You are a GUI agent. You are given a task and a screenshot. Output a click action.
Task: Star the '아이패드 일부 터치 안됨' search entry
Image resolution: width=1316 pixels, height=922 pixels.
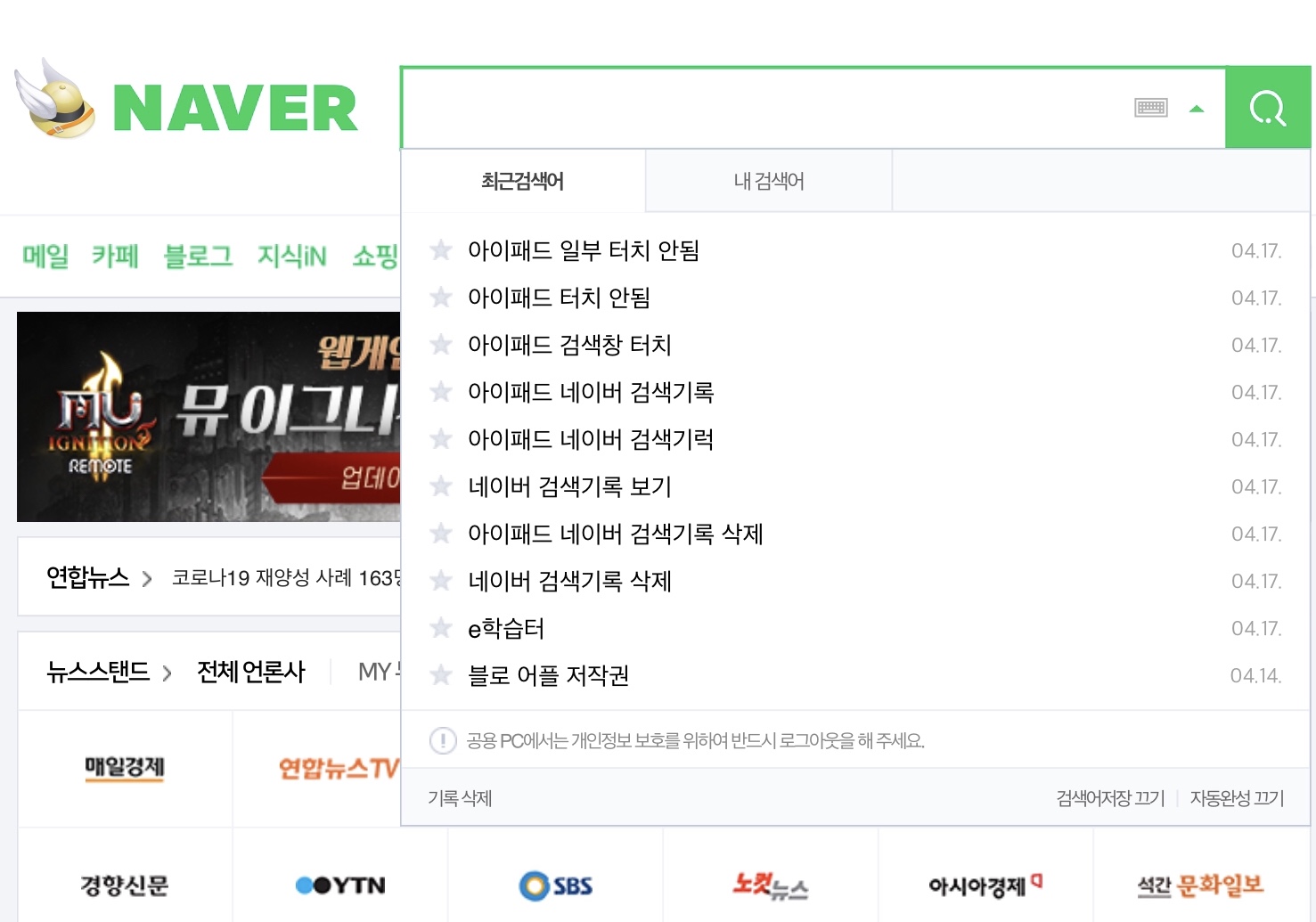pos(441,250)
